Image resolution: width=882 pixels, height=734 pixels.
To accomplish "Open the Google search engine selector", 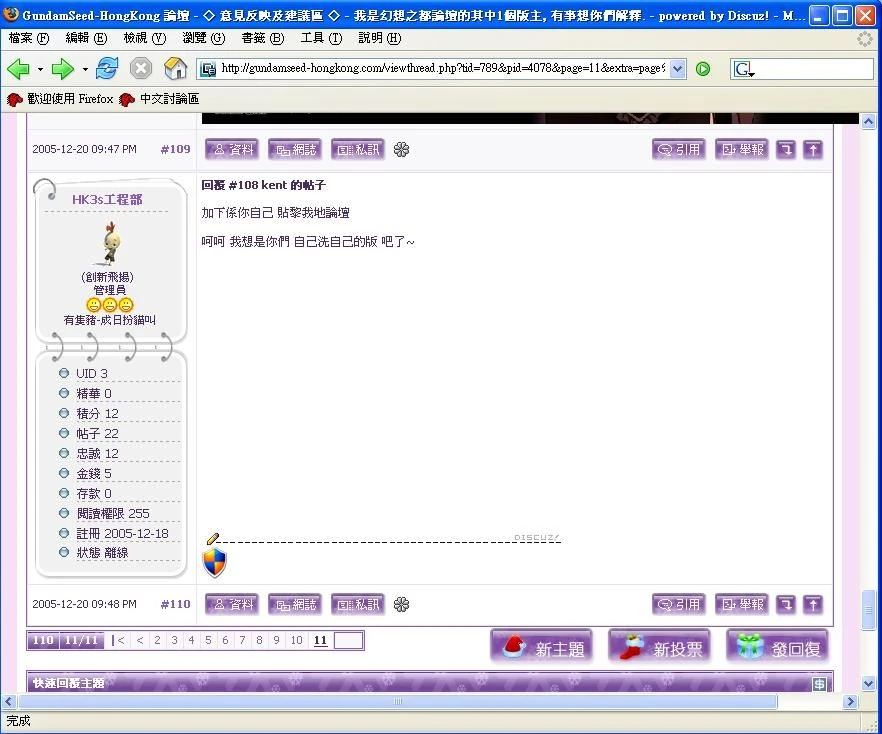I will point(744,69).
